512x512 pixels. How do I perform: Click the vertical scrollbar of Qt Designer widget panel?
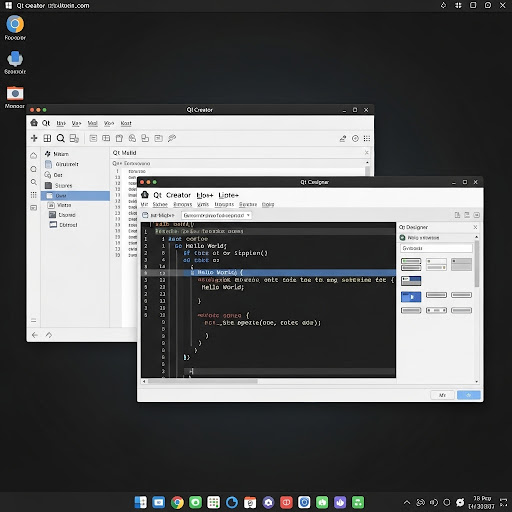tap(477, 263)
